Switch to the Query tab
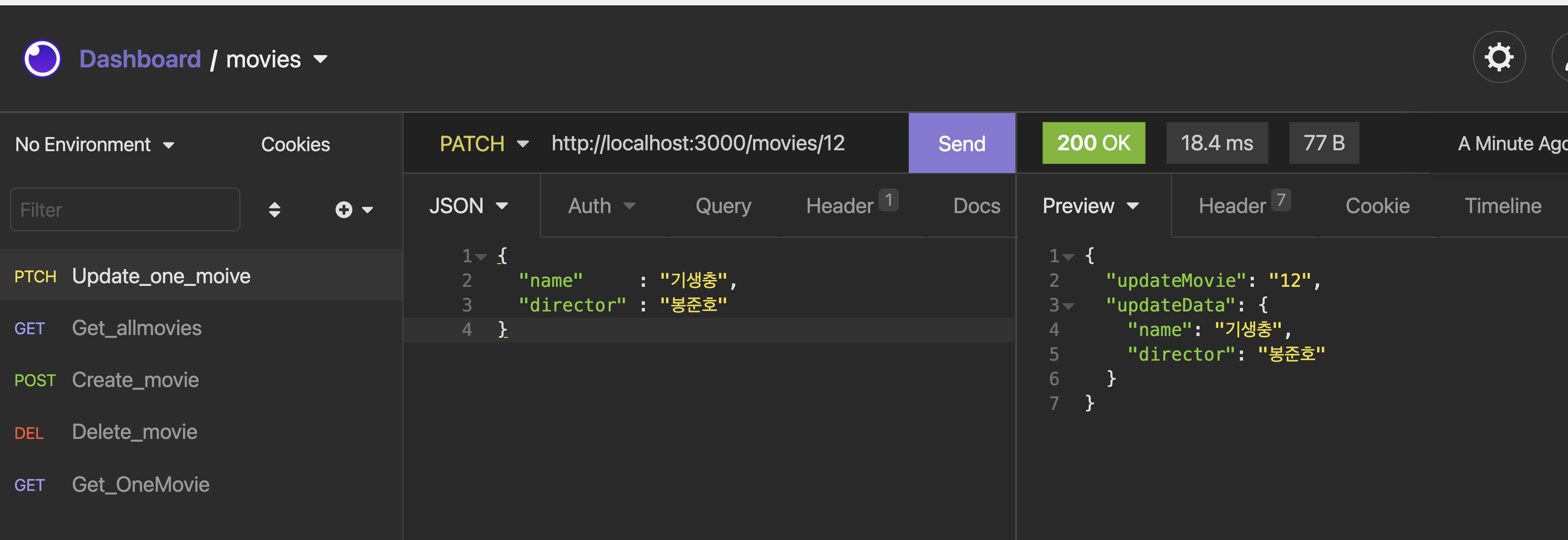The width and height of the screenshot is (1568, 540). click(x=723, y=206)
